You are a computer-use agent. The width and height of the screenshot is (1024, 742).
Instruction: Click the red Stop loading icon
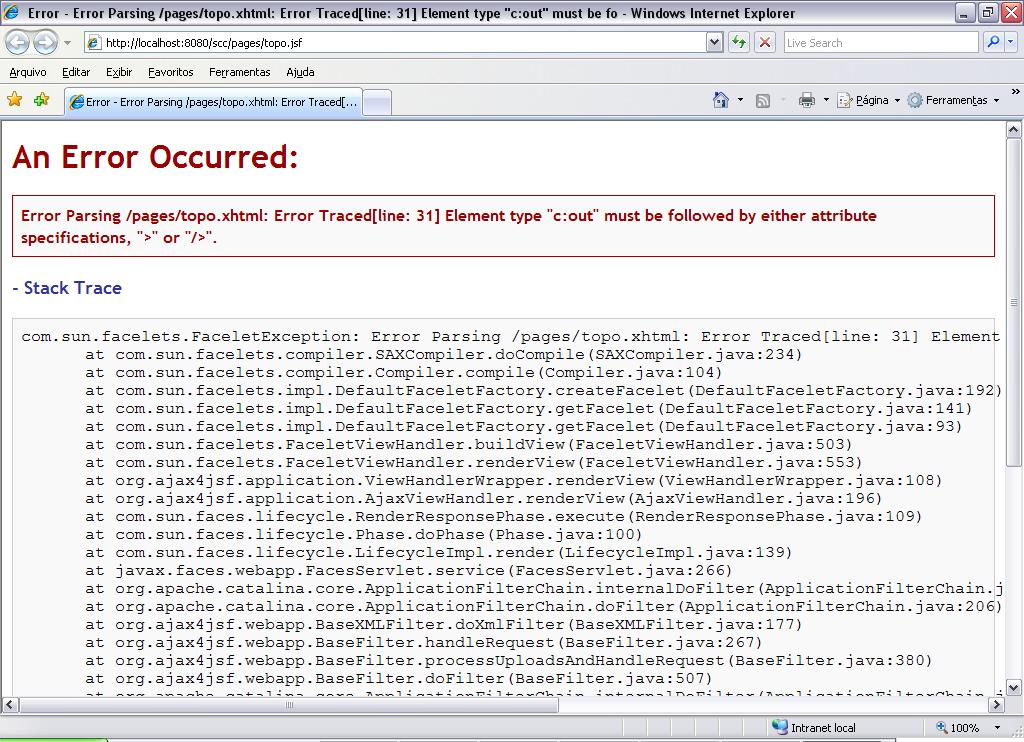click(765, 42)
